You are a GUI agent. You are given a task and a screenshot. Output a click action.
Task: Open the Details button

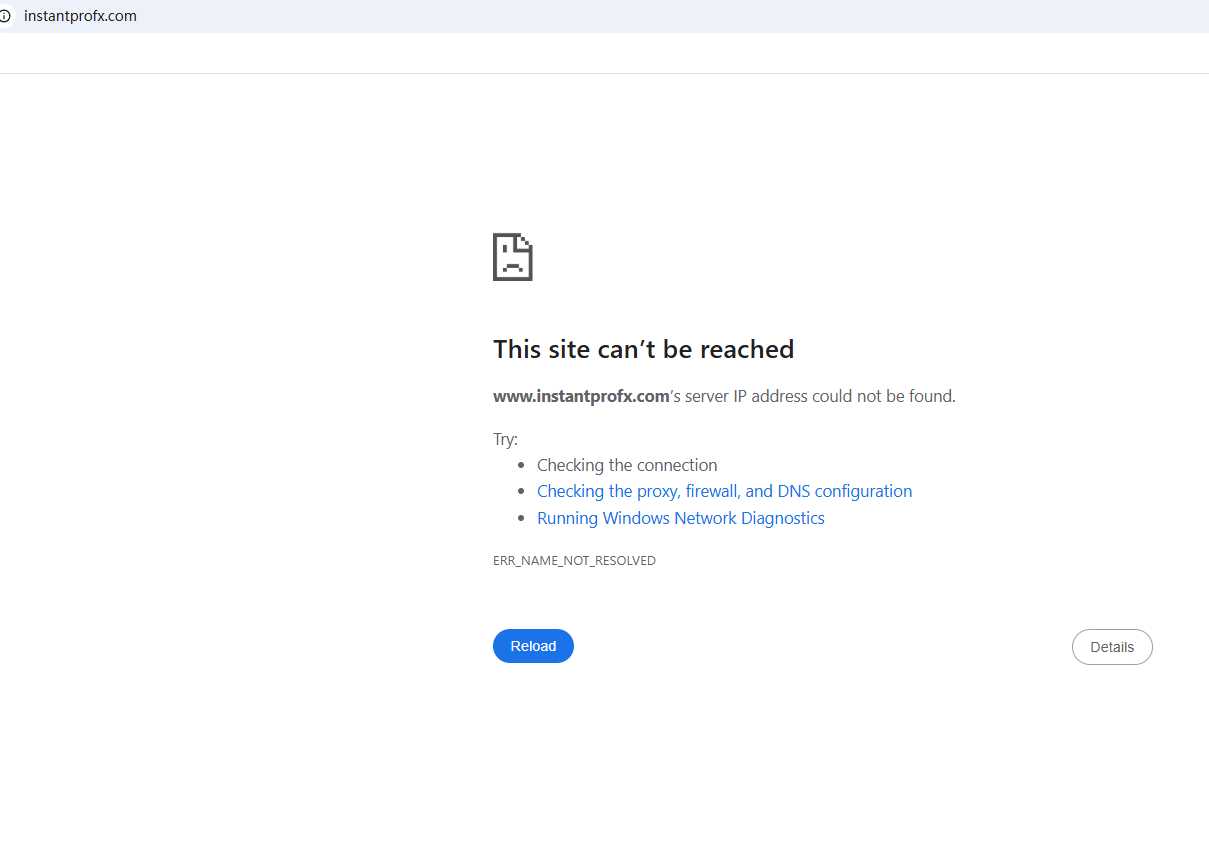[x=1111, y=647]
